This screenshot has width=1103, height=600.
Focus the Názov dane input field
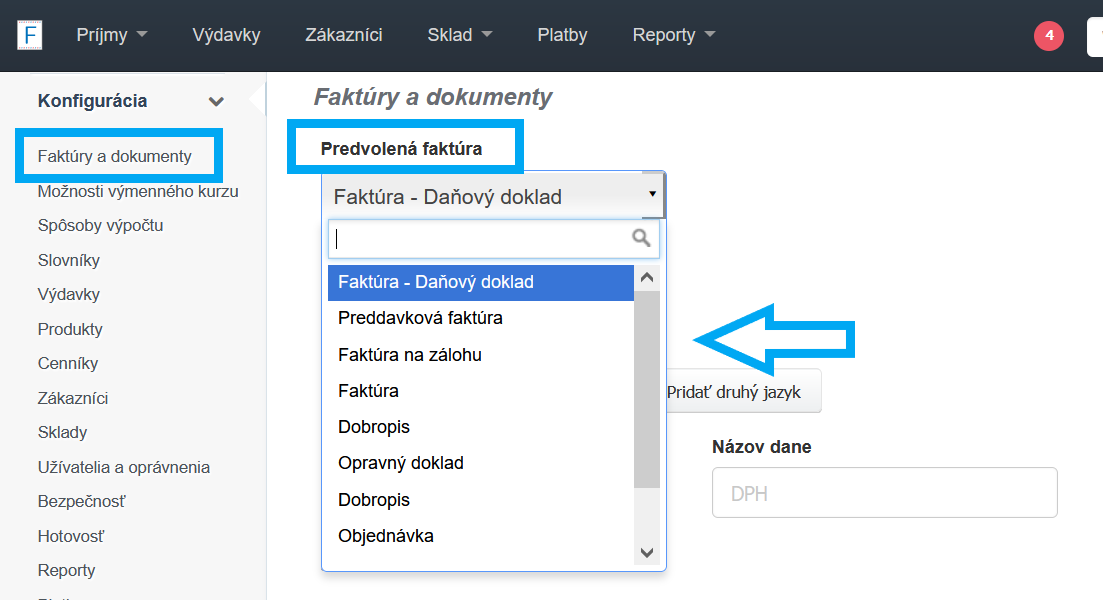[884, 493]
